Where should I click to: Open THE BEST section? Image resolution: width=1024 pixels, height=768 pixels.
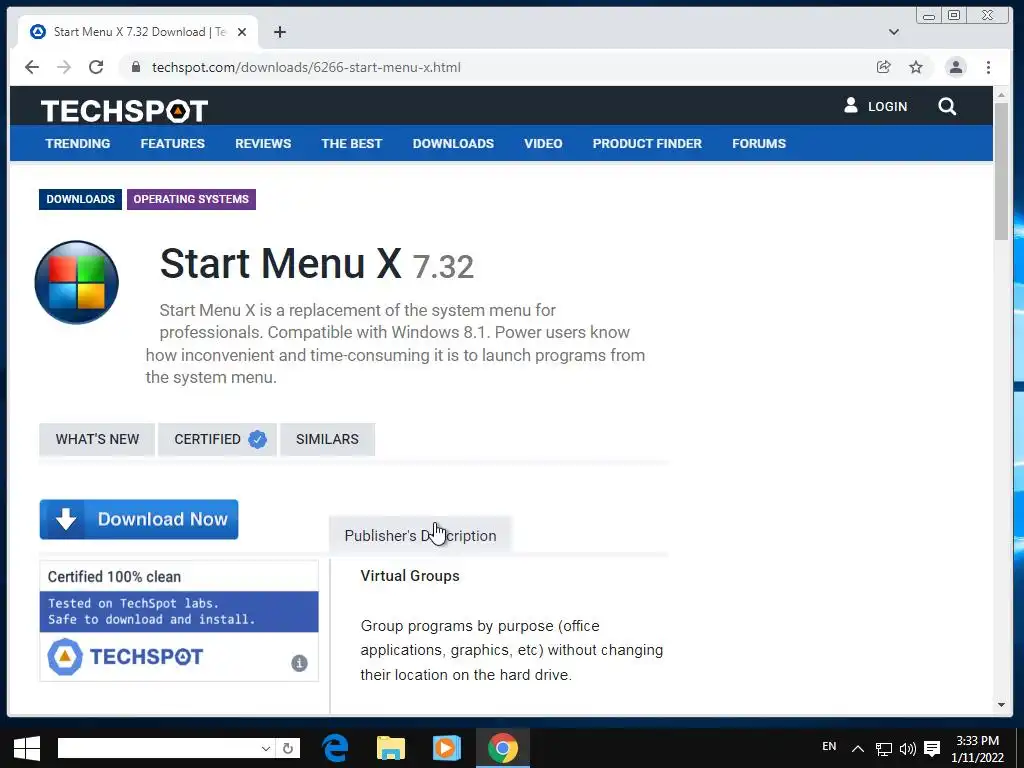[351, 144]
